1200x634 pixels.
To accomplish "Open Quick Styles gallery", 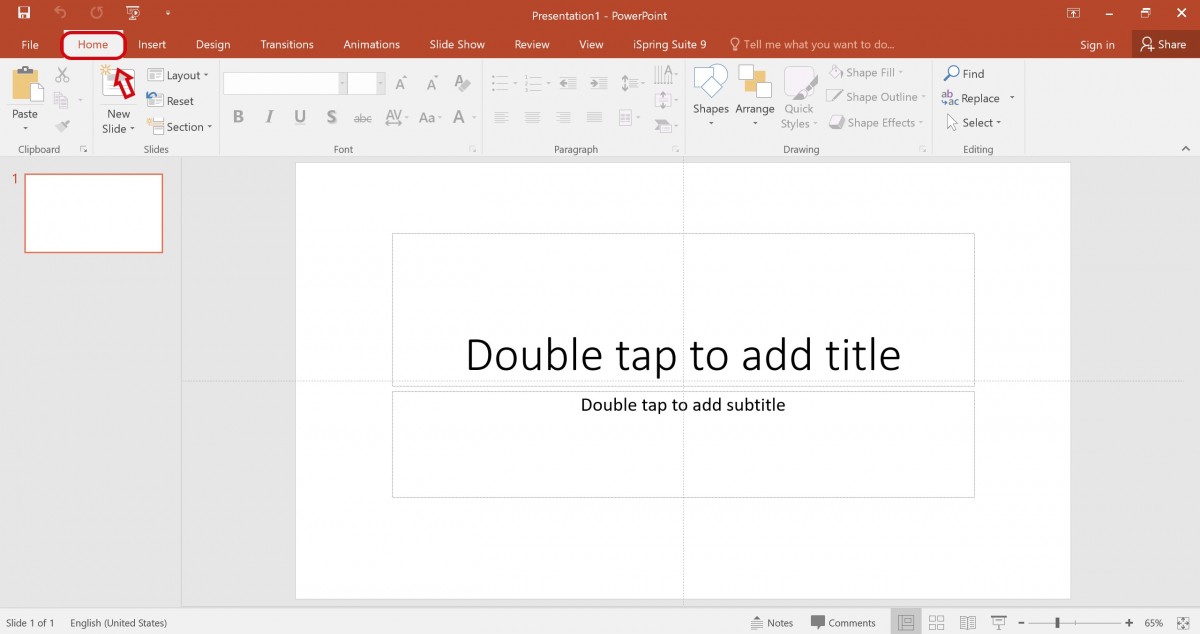I will pyautogui.click(x=799, y=97).
